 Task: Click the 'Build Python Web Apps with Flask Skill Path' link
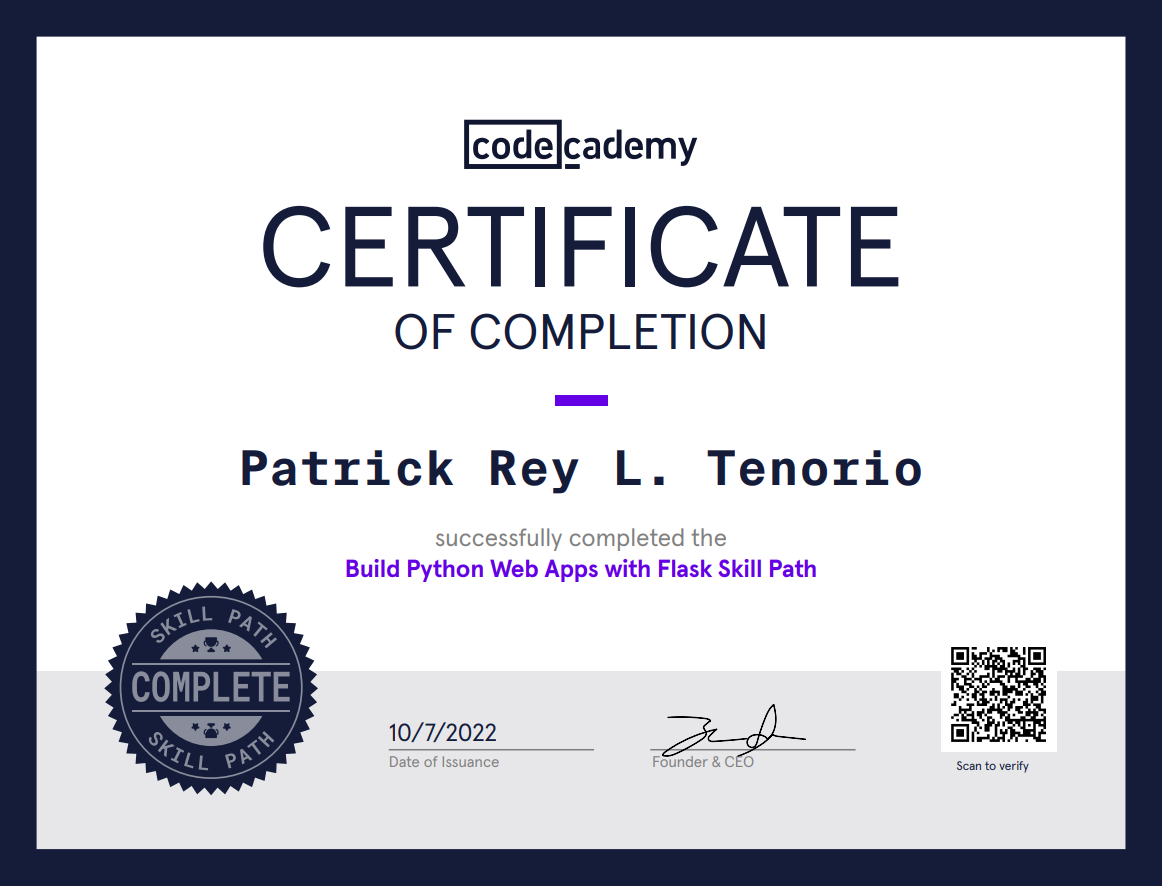click(581, 569)
